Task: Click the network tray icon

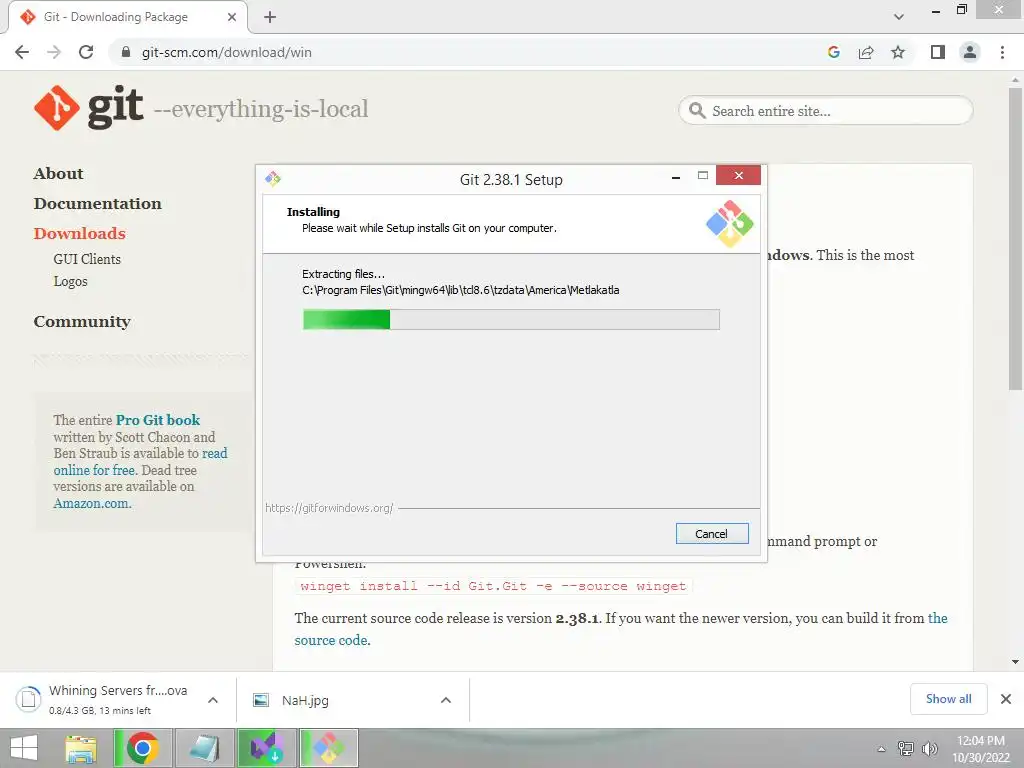Action: [906, 749]
